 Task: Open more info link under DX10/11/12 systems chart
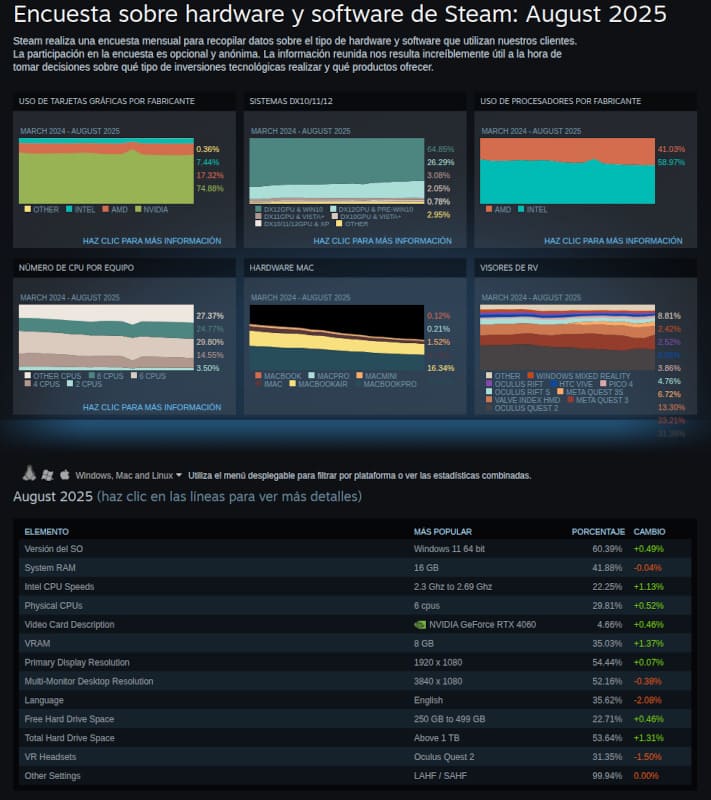click(x=383, y=241)
